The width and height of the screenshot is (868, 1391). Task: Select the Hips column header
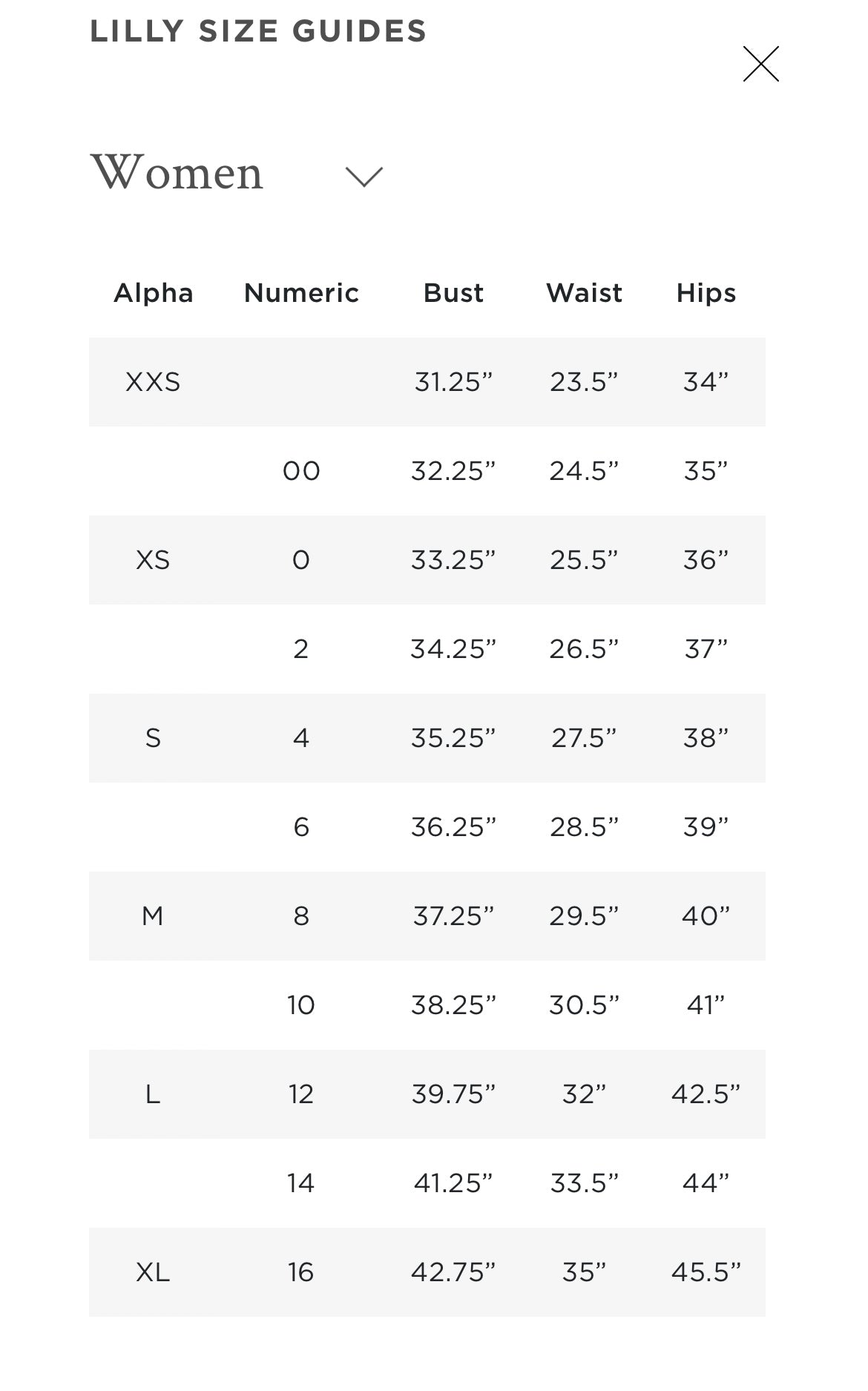tap(706, 293)
